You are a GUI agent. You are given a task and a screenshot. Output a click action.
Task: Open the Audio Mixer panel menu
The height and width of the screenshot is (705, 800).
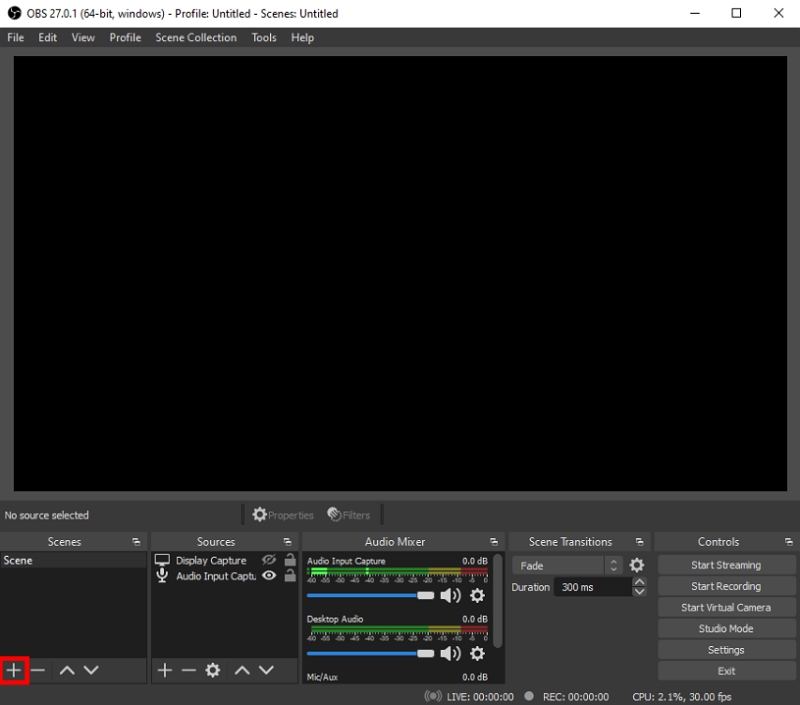(x=493, y=541)
